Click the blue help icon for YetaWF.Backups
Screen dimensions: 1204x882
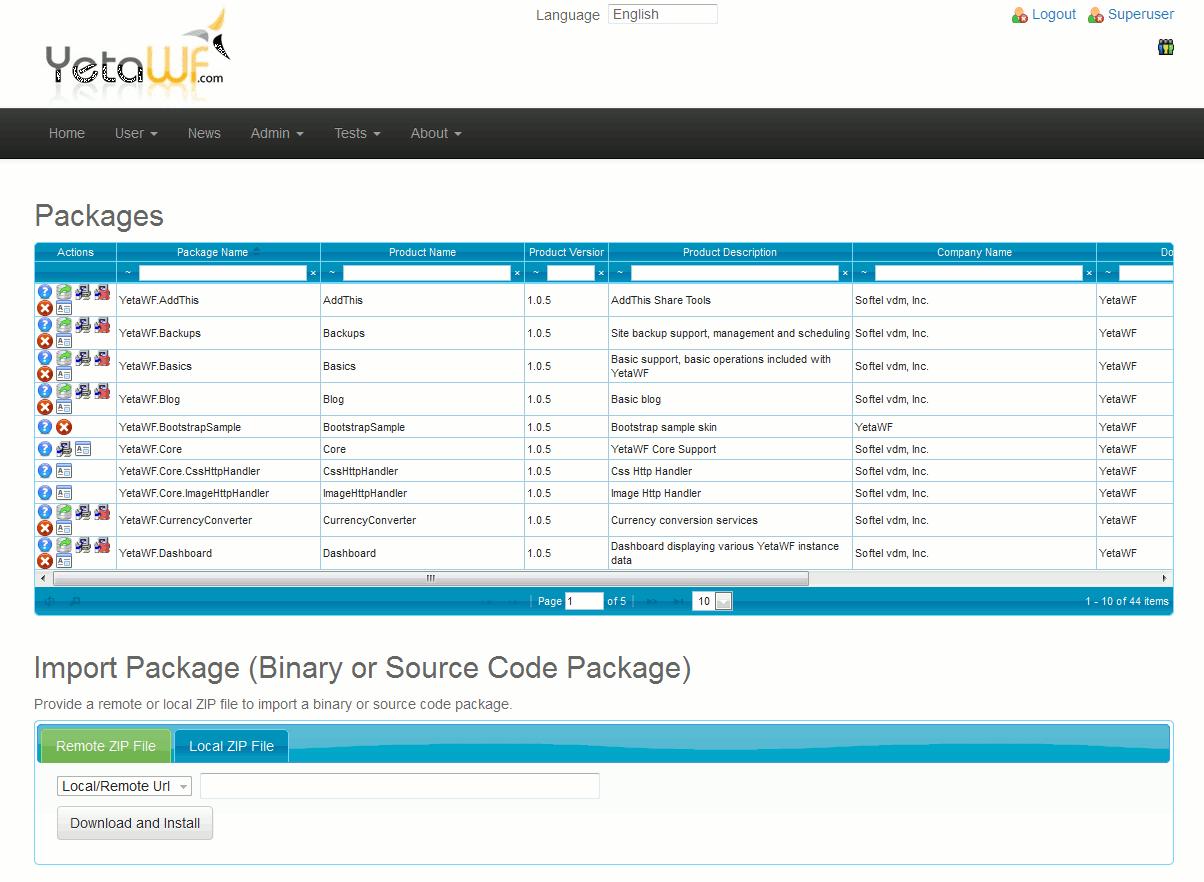(45, 324)
